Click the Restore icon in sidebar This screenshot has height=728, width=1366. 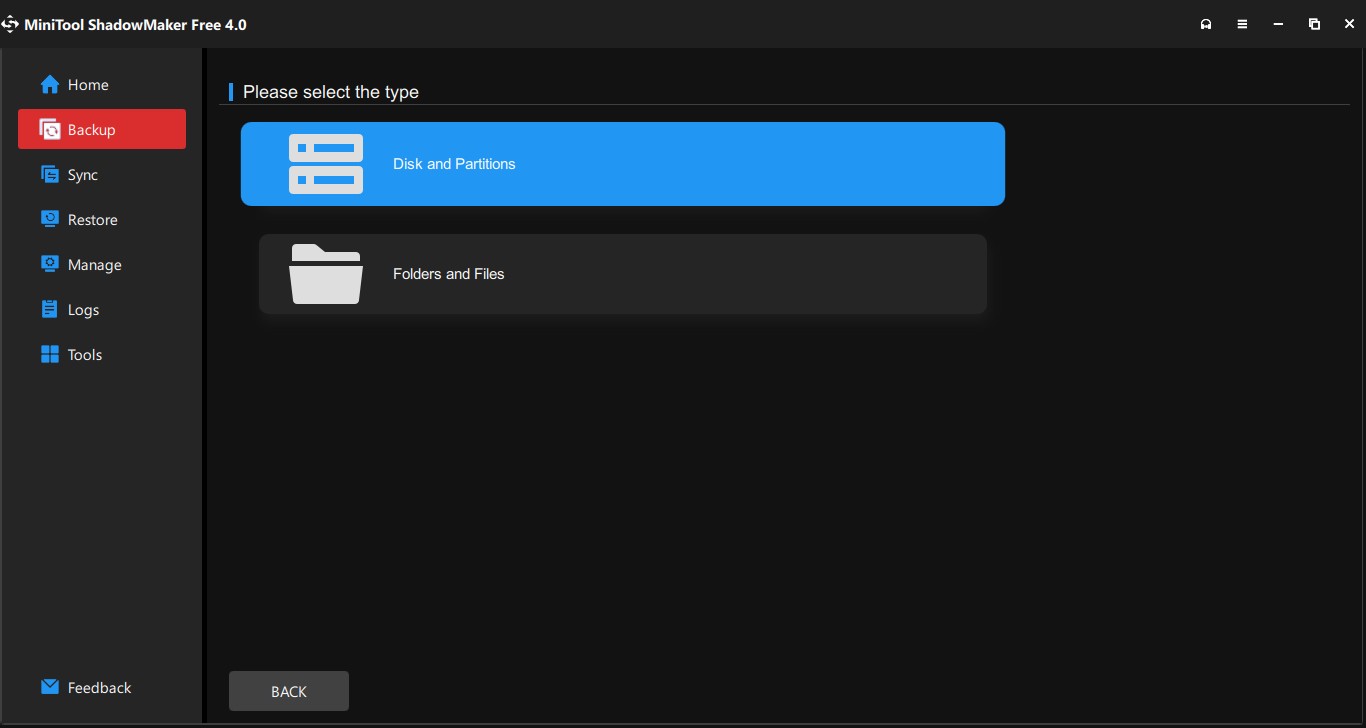click(49, 220)
